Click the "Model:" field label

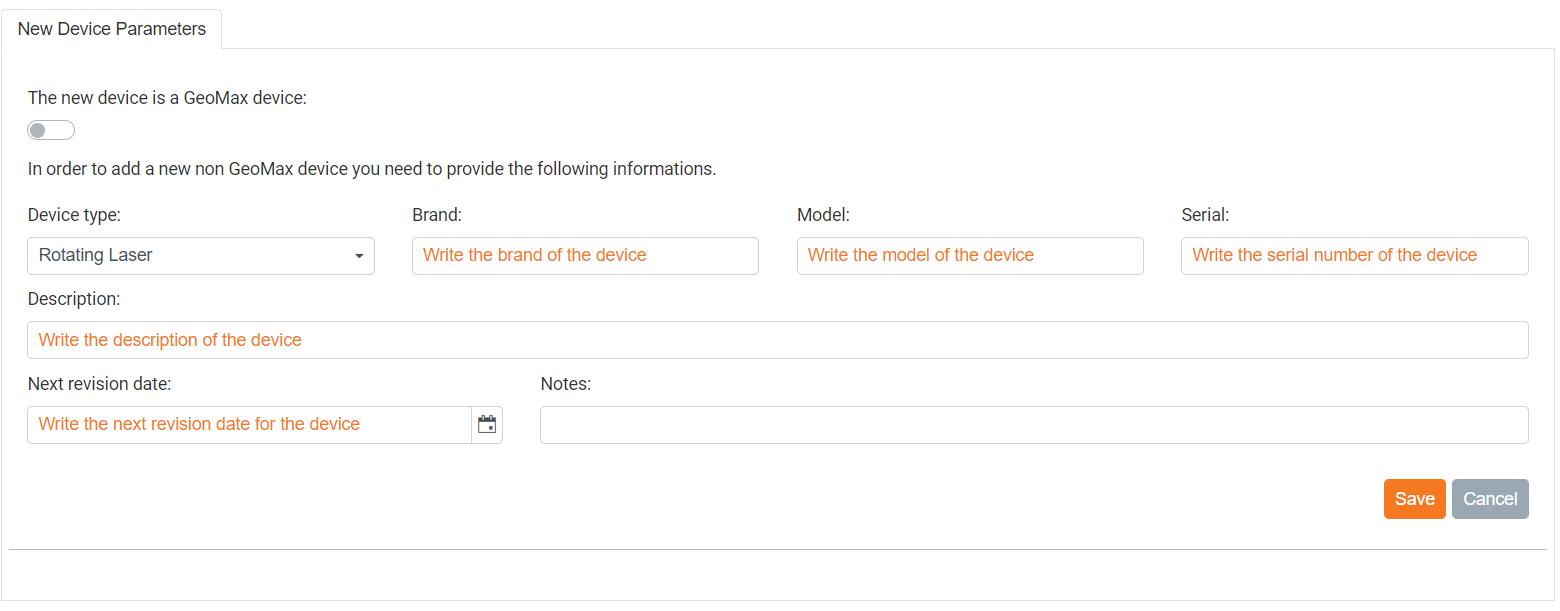[x=822, y=214]
